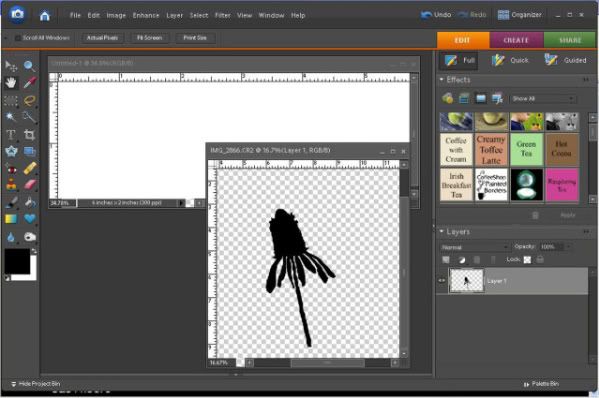This screenshot has width=599, height=398.
Task: Swap foreground and background colors
Action: (34, 251)
